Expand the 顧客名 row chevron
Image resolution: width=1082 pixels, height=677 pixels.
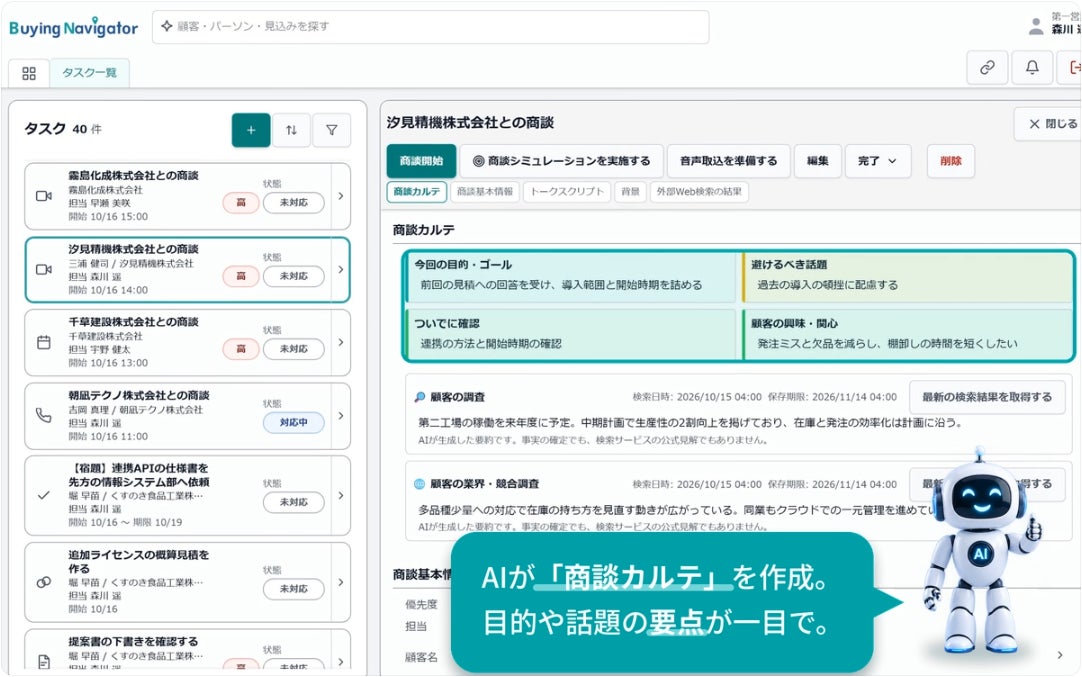tap(1060, 655)
